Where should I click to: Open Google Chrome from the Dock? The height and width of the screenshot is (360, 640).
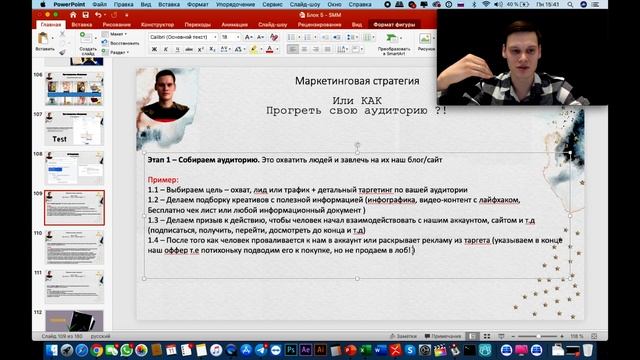point(97,350)
